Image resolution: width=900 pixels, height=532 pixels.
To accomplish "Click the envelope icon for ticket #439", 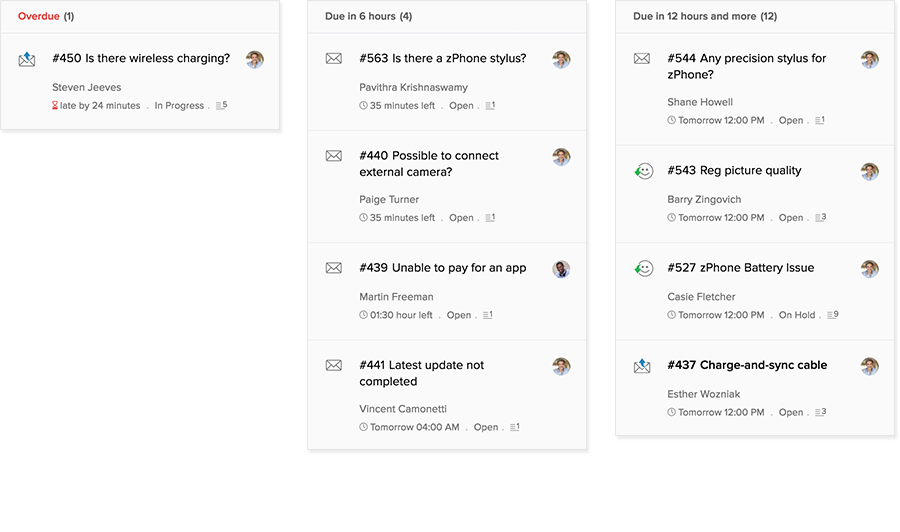I will 333,268.
